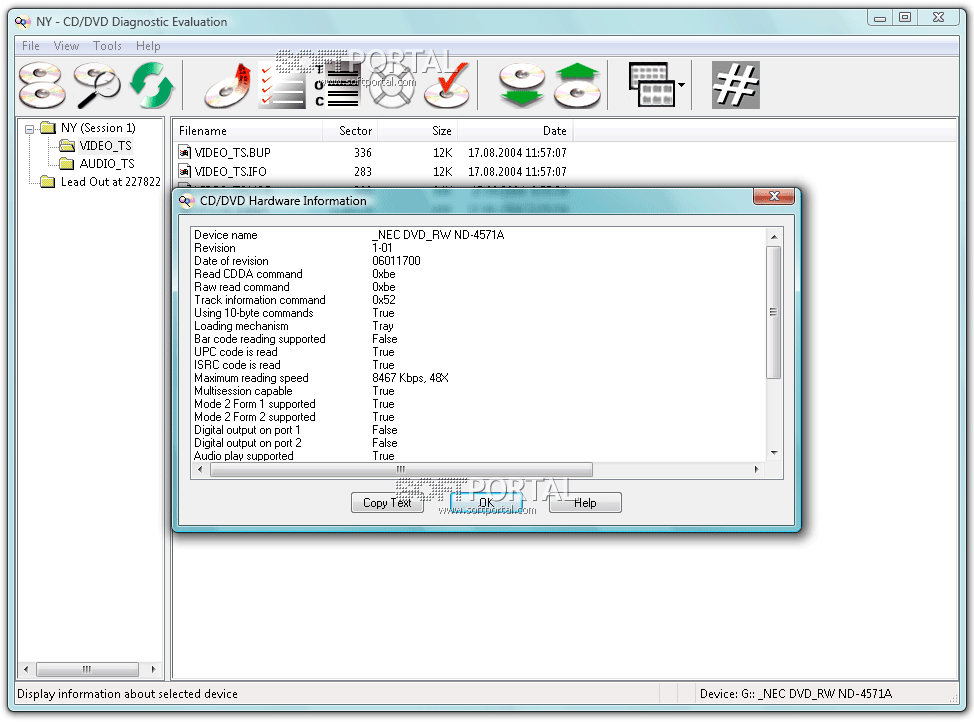Click the tree panel horizontal scrollbar thumb
The image size is (974, 722).
tap(87, 669)
